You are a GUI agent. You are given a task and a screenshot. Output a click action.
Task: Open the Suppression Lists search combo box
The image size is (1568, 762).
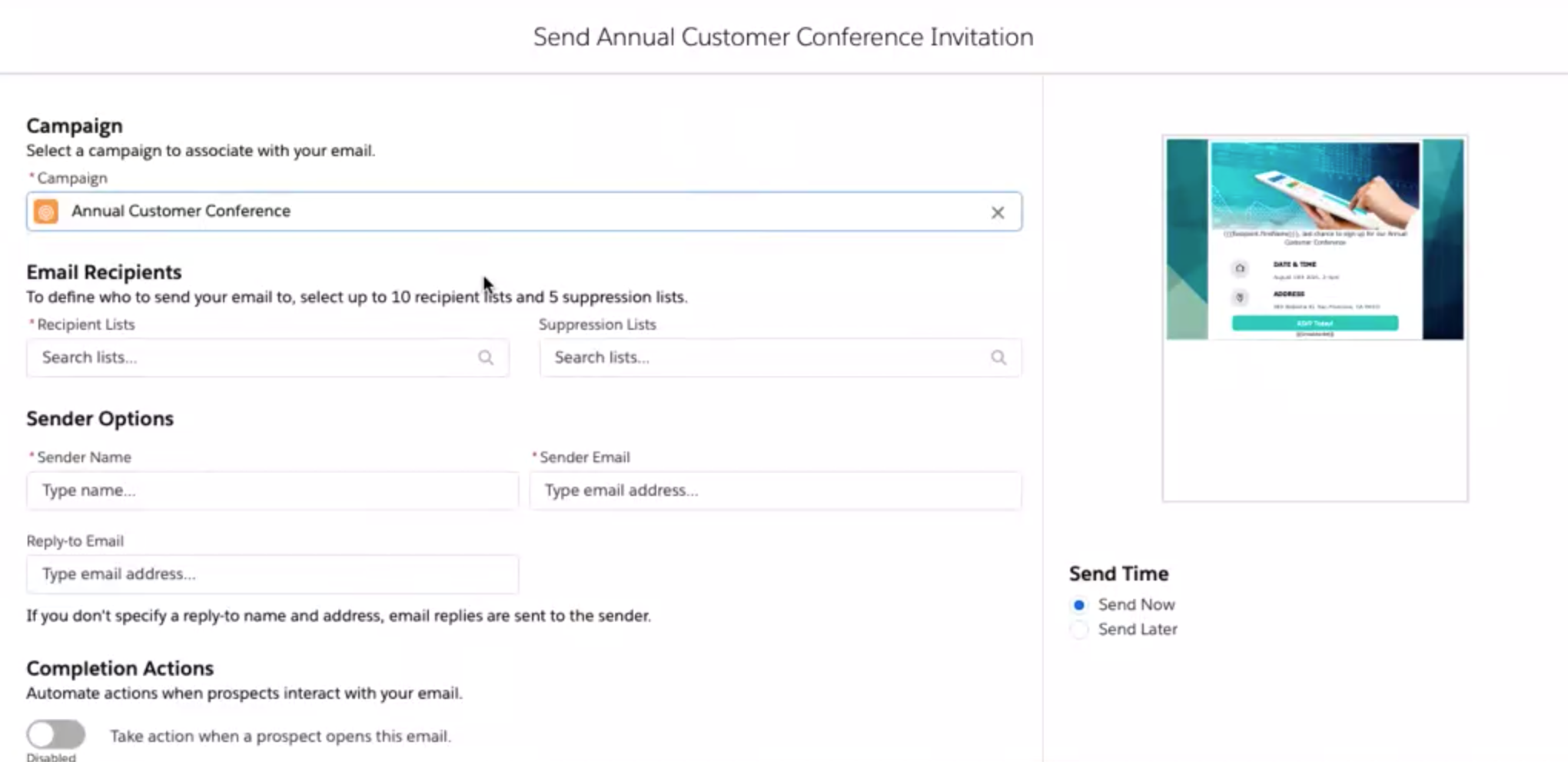click(x=780, y=358)
